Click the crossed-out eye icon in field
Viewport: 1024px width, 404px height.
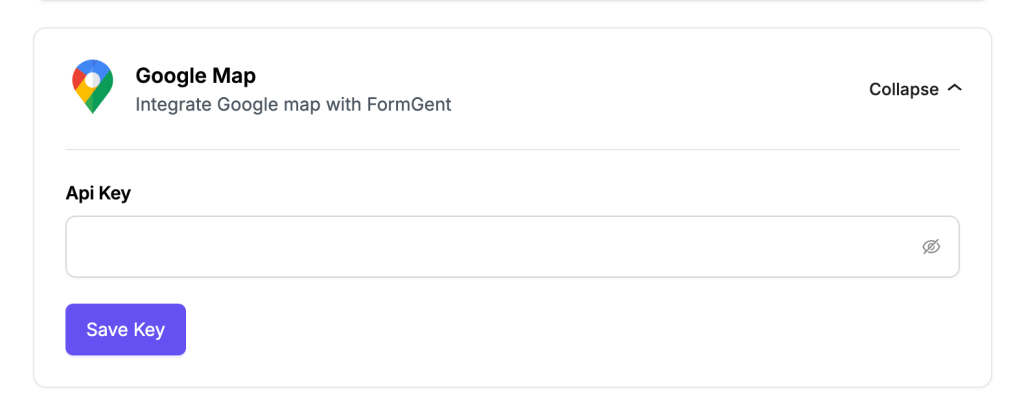pyautogui.click(x=931, y=247)
